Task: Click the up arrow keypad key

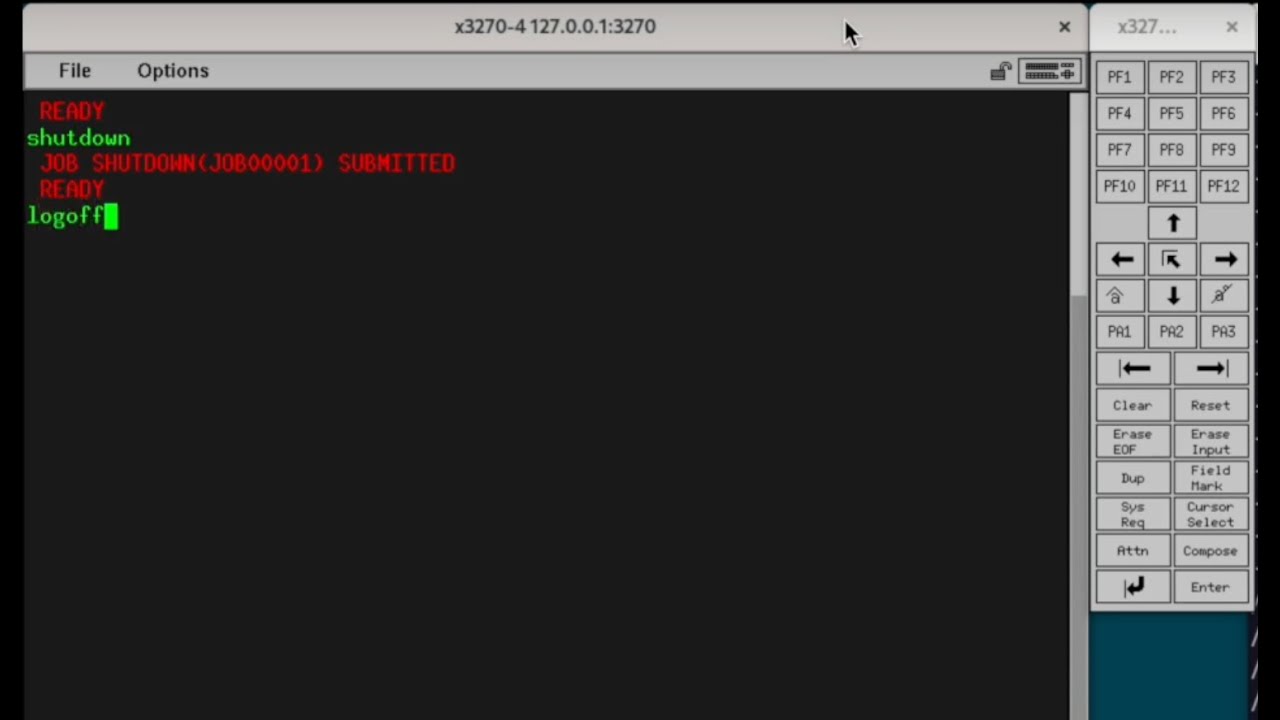Action: (x=1172, y=223)
